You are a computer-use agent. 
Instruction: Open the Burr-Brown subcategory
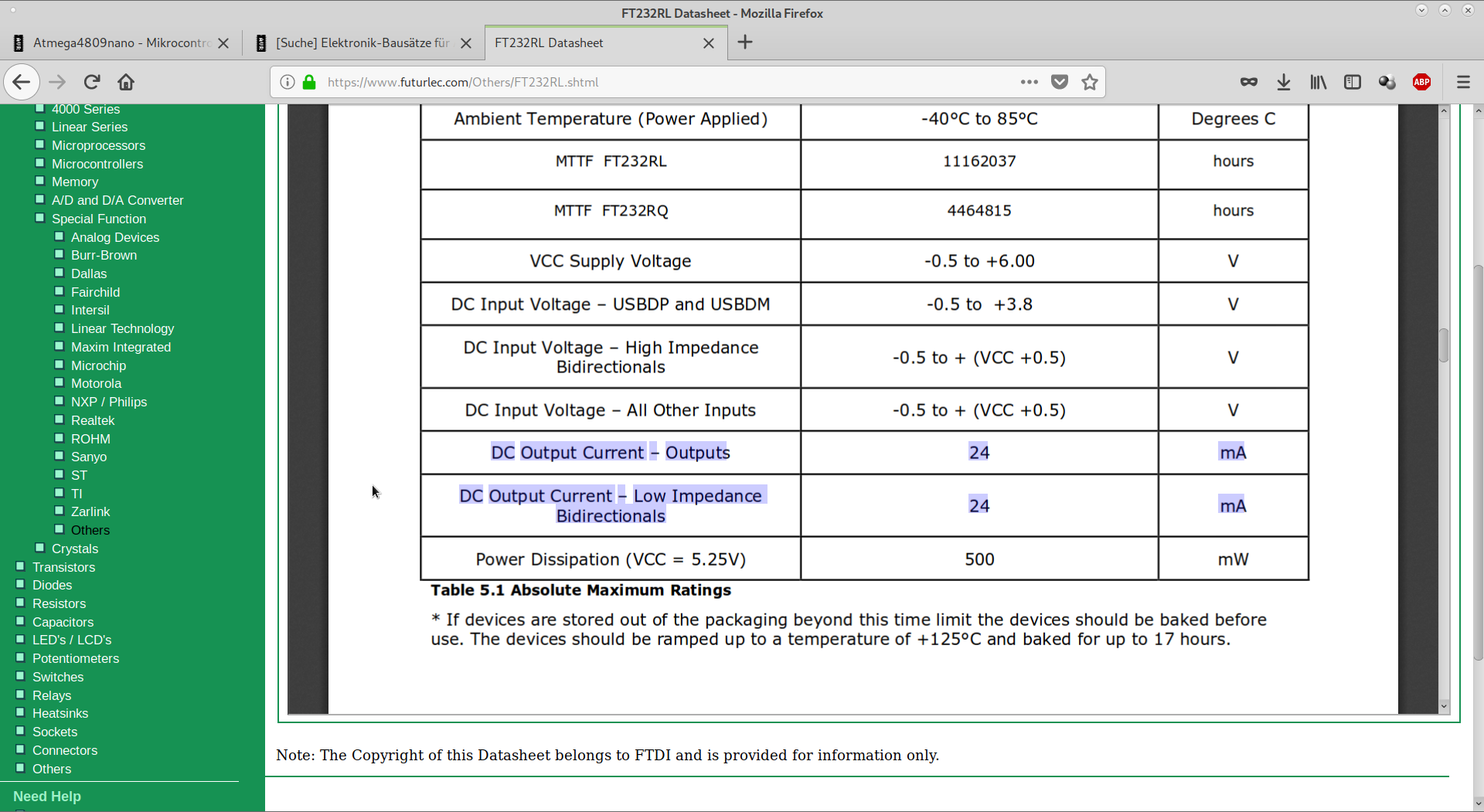click(x=104, y=255)
